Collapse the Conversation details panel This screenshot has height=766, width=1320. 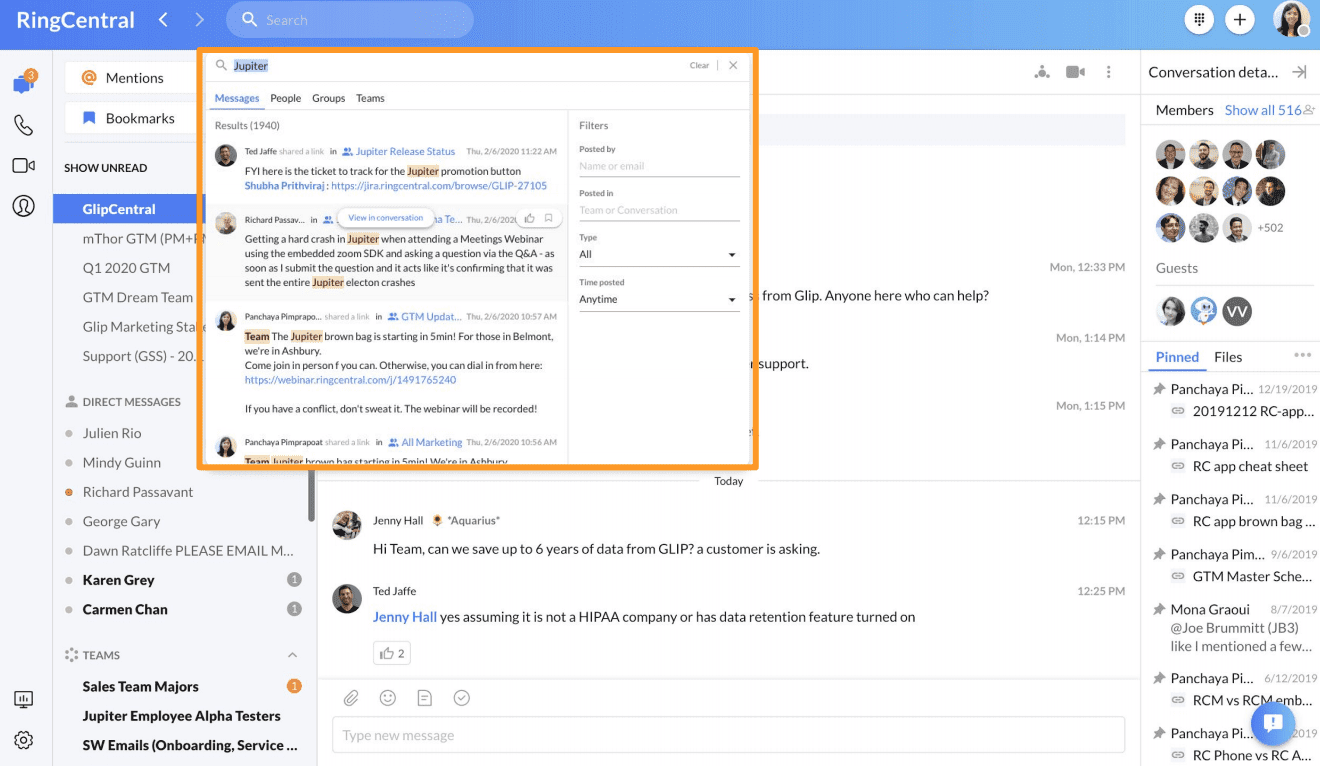click(1299, 72)
